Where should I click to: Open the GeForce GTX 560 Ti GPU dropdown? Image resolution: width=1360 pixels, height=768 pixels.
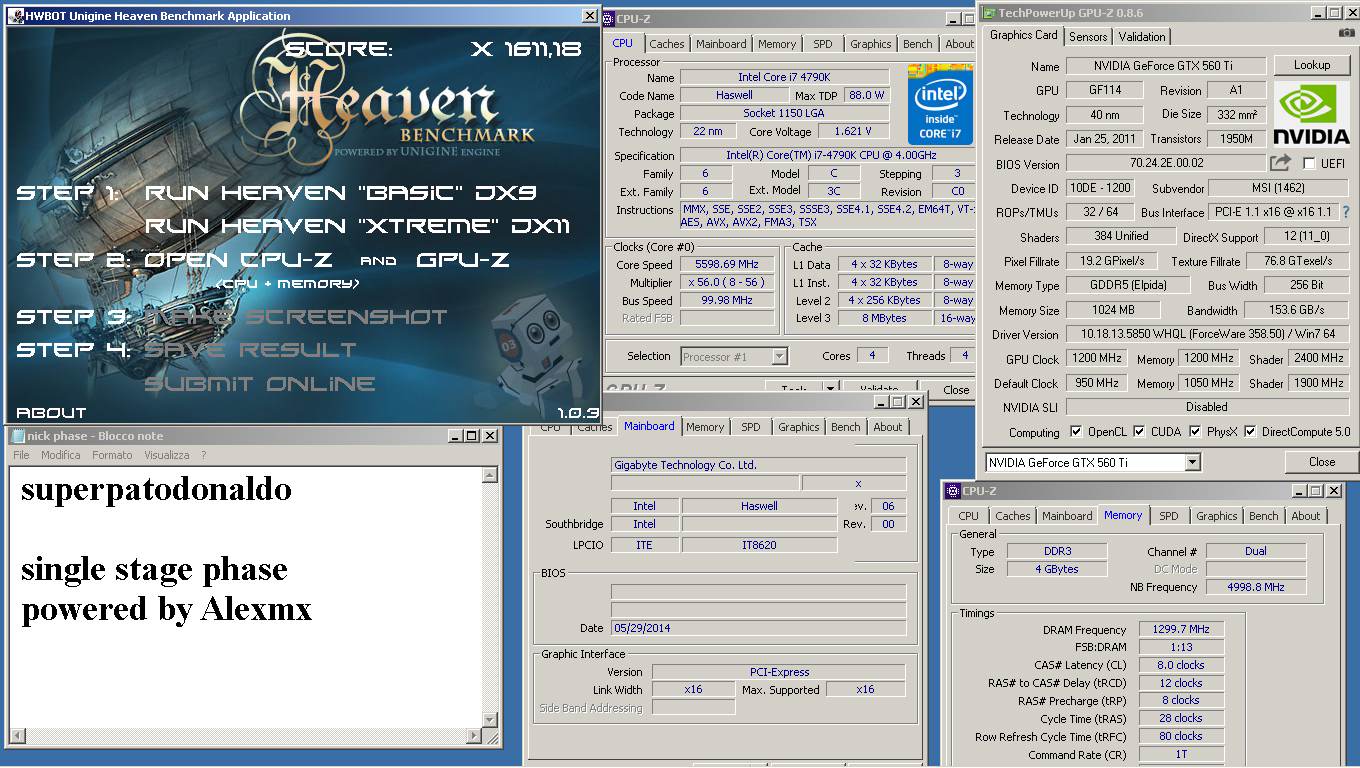pyautogui.click(x=1192, y=462)
